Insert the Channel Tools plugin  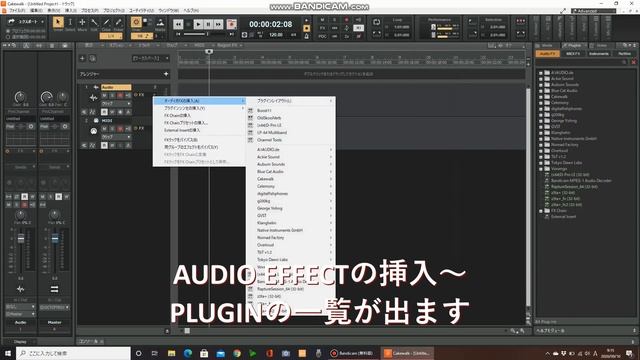[x=290, y=140]
